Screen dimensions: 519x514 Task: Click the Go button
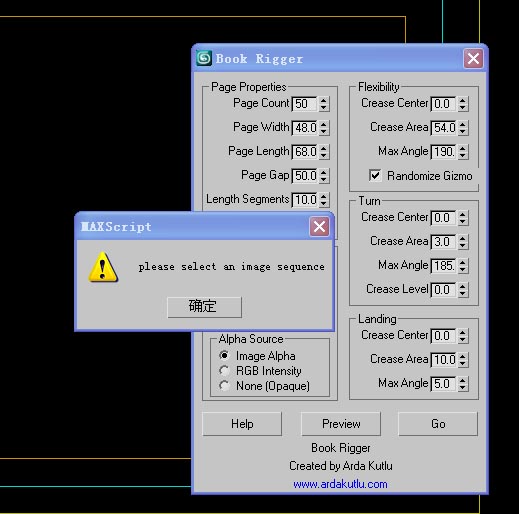[438, 424]
